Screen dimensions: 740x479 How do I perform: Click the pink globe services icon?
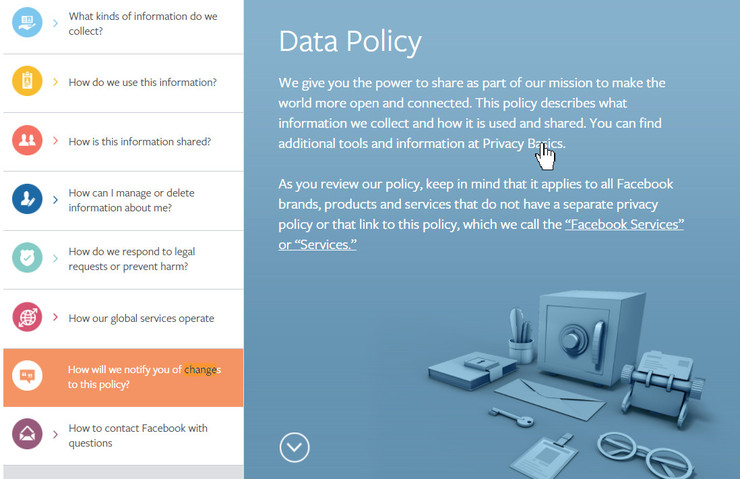27,317
